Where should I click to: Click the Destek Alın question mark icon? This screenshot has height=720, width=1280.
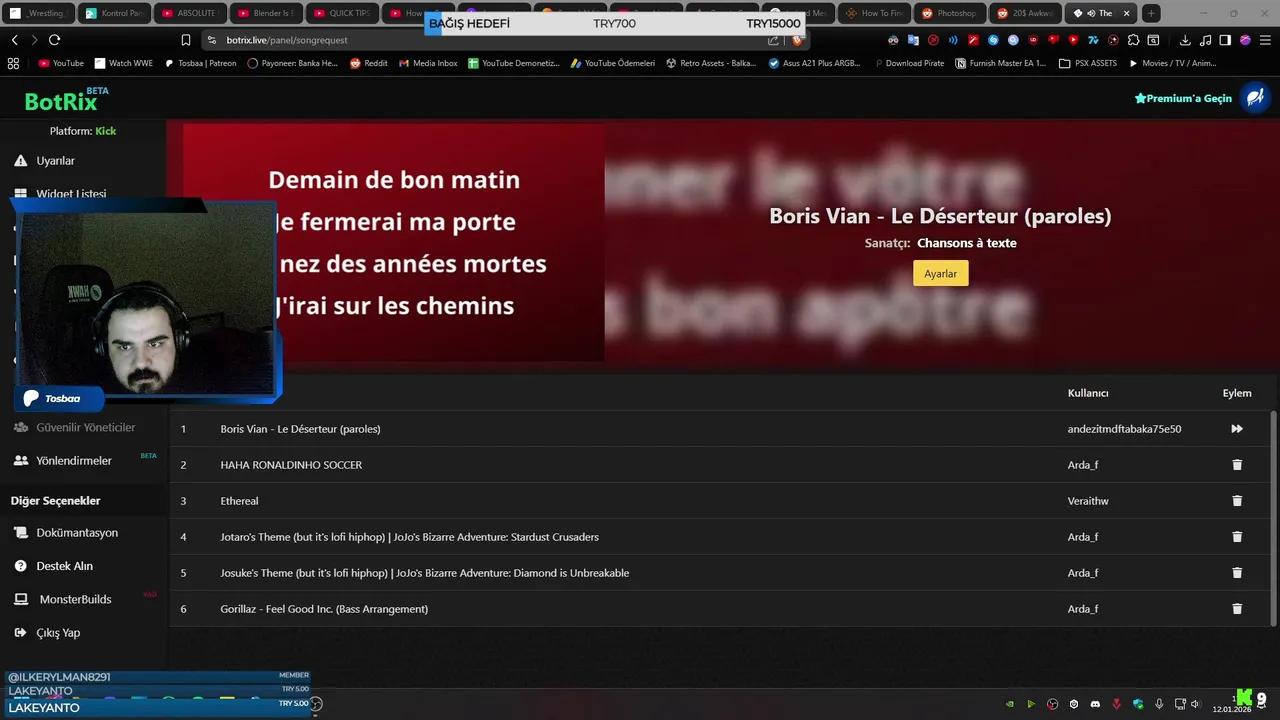tap(20, 566)
